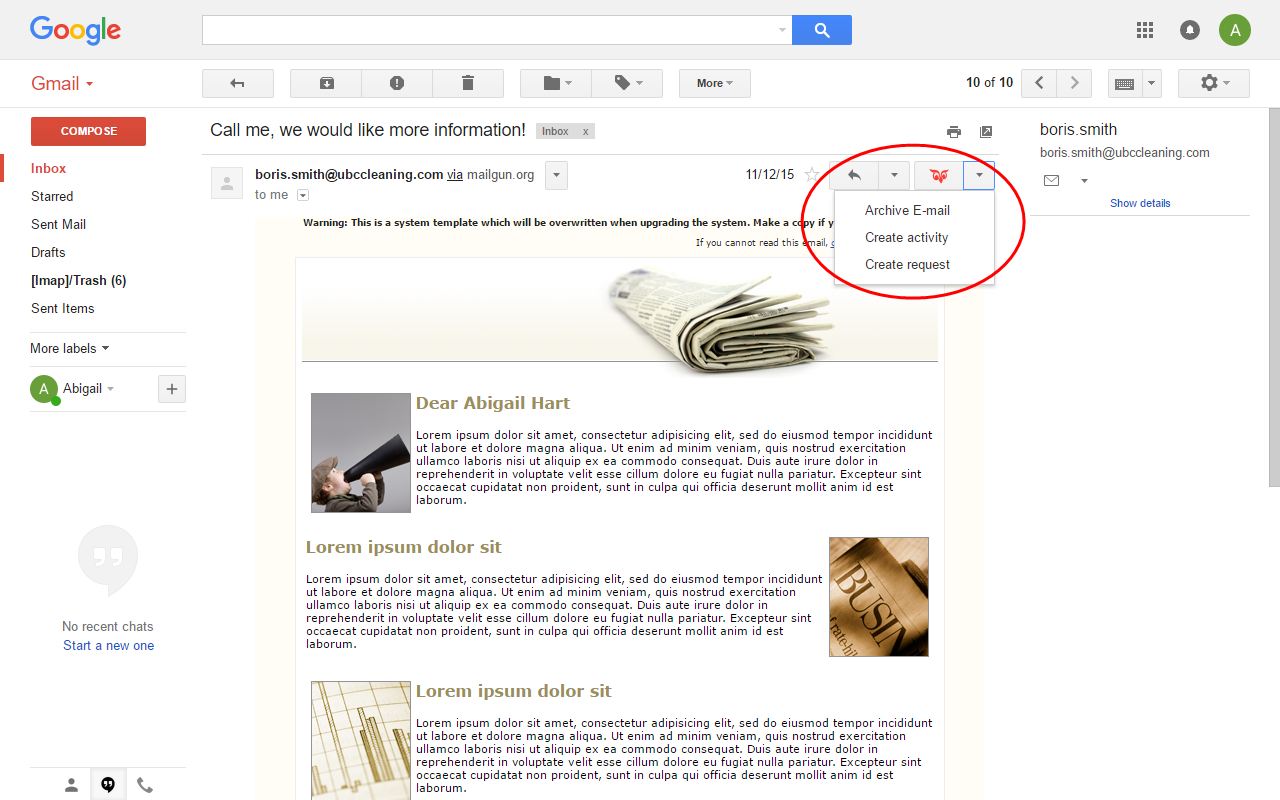Open the Sent Mail folder
The height and width of the screenshot is (800, 1280).
[x=58, y=224]
